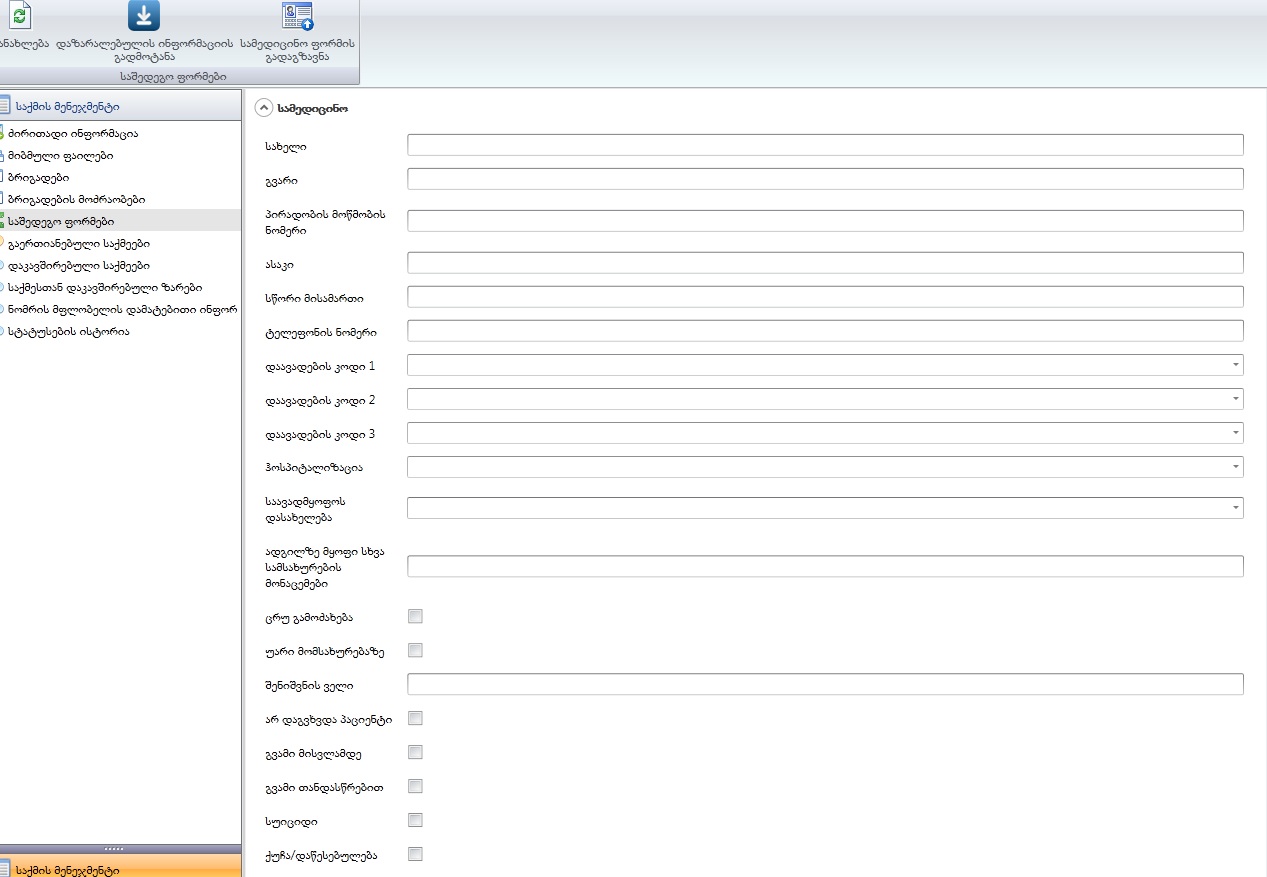Open დაავადების კოდი 1 dropdown
Screen dimensions: 1267x877
pos(1237,365)
